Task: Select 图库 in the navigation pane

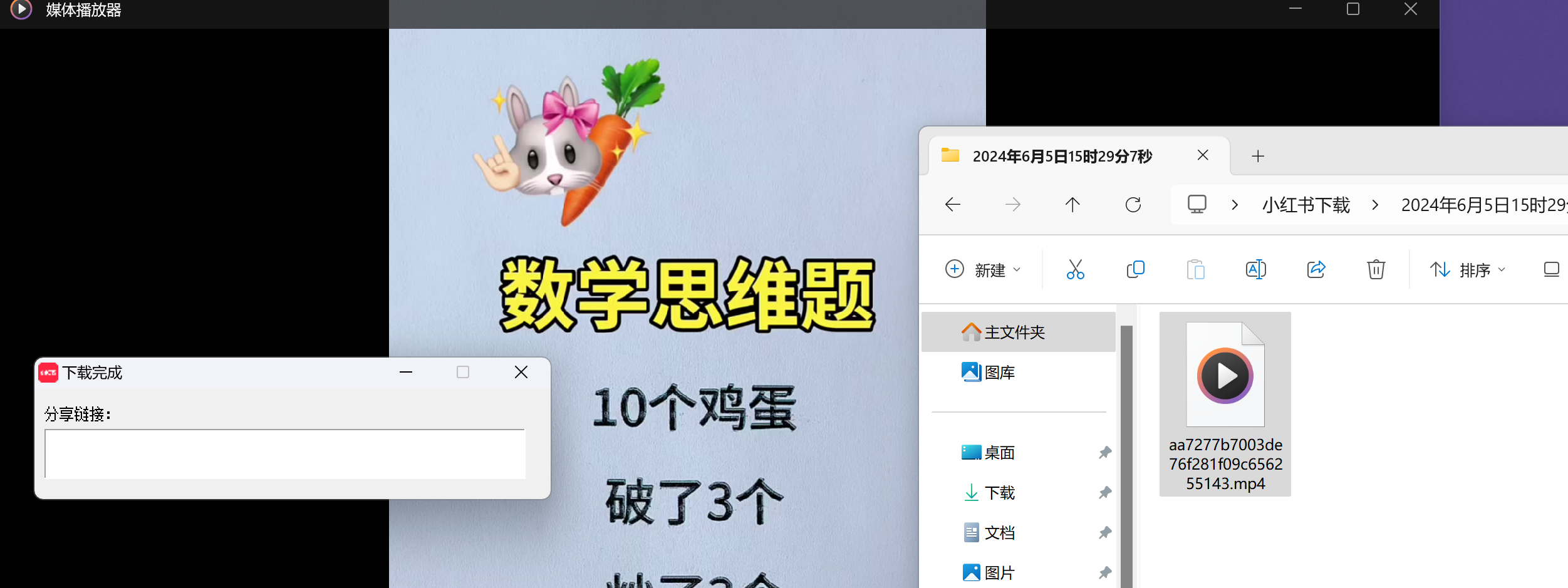Action: (1019, 372)
